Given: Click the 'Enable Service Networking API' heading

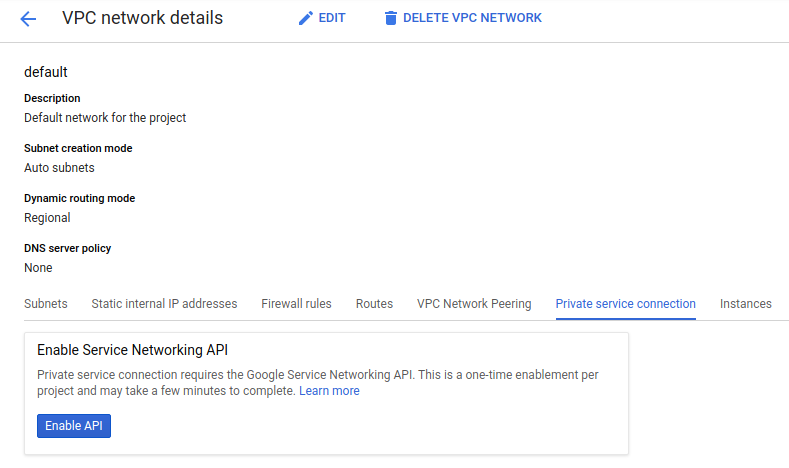Looking at the screenshot, I should click(x=132, y=351).
